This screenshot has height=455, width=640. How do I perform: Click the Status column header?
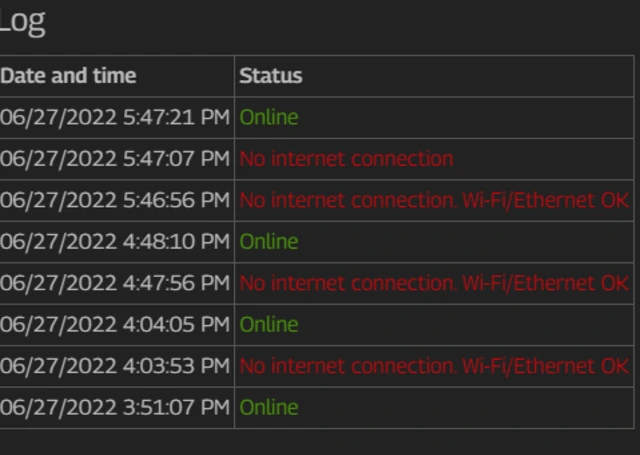270,76
